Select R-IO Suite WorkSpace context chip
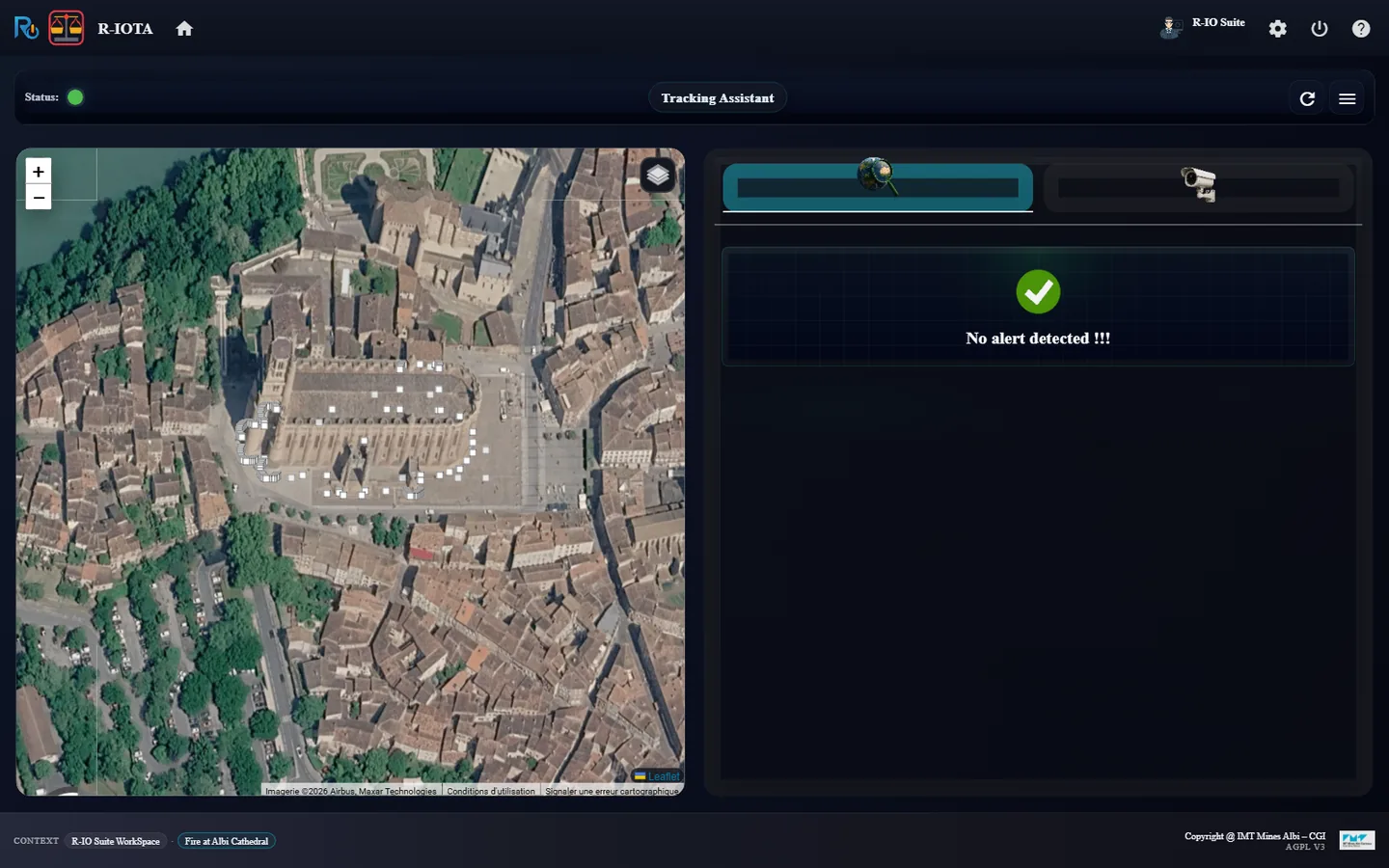Image resolution: width=1389 pixels, height=868 pixels. point(116,841)
